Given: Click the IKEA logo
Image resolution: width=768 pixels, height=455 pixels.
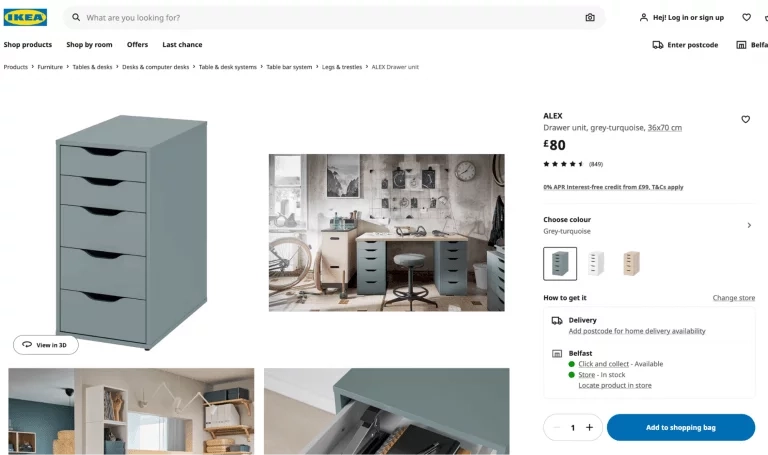Looking at the screenshot, I should click(x=25, y=18).
